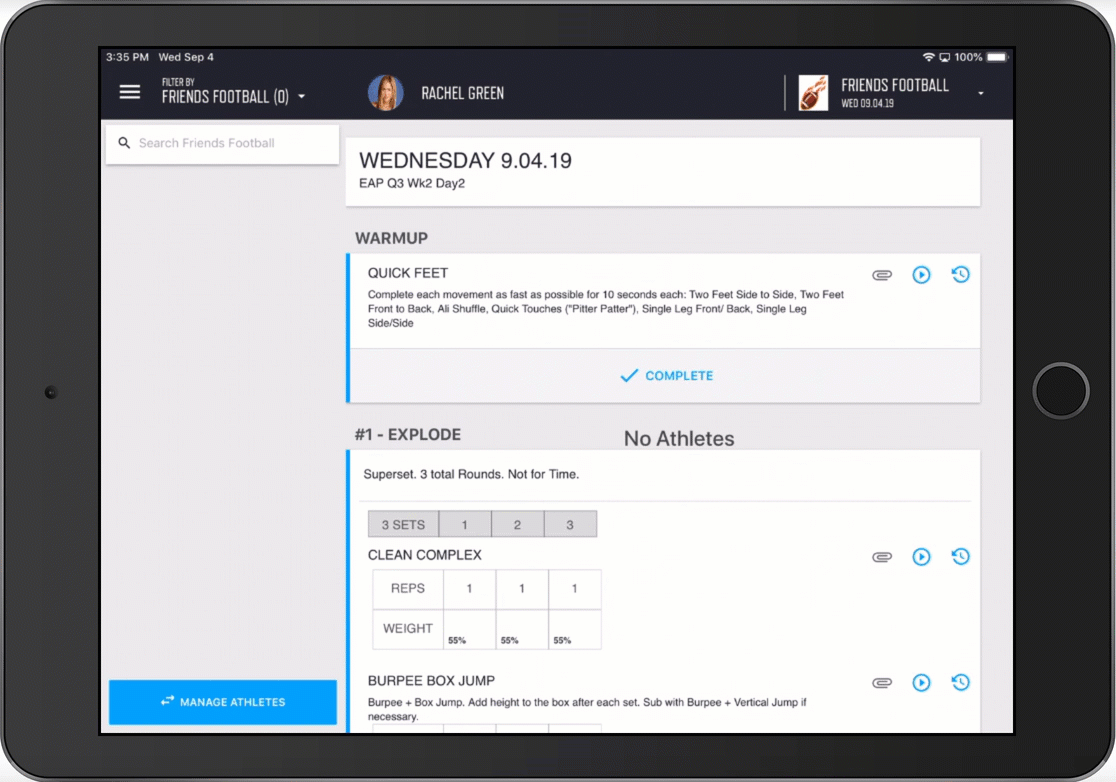Click the Wi-Fi status icon
Image resolution: width=1116 pixels, height=782 pixels.
pyautogui.click(x=928, y=57)
